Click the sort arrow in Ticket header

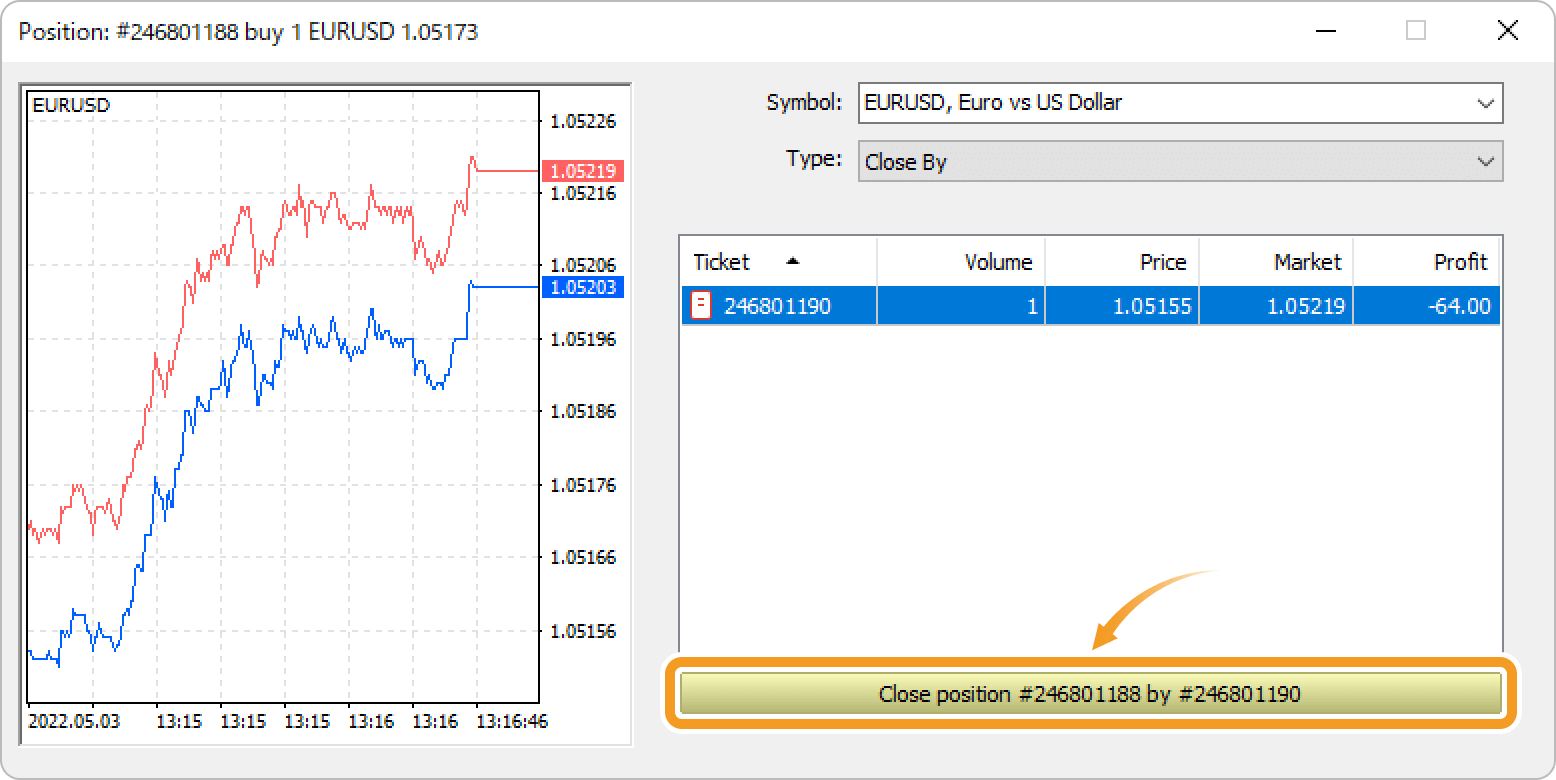(x=793, y=262)
